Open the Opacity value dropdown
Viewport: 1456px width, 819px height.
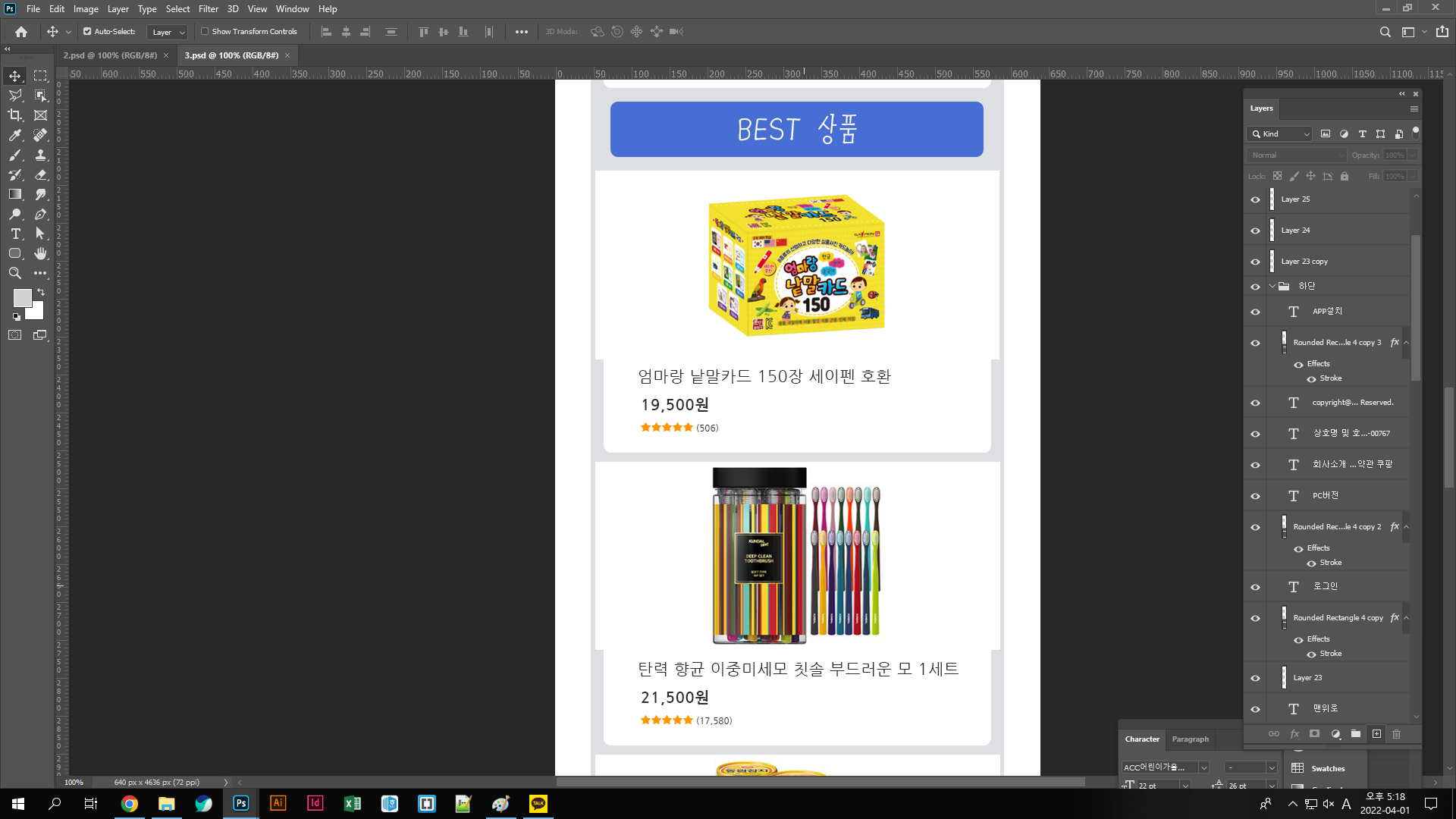[x=1413, y=155]
